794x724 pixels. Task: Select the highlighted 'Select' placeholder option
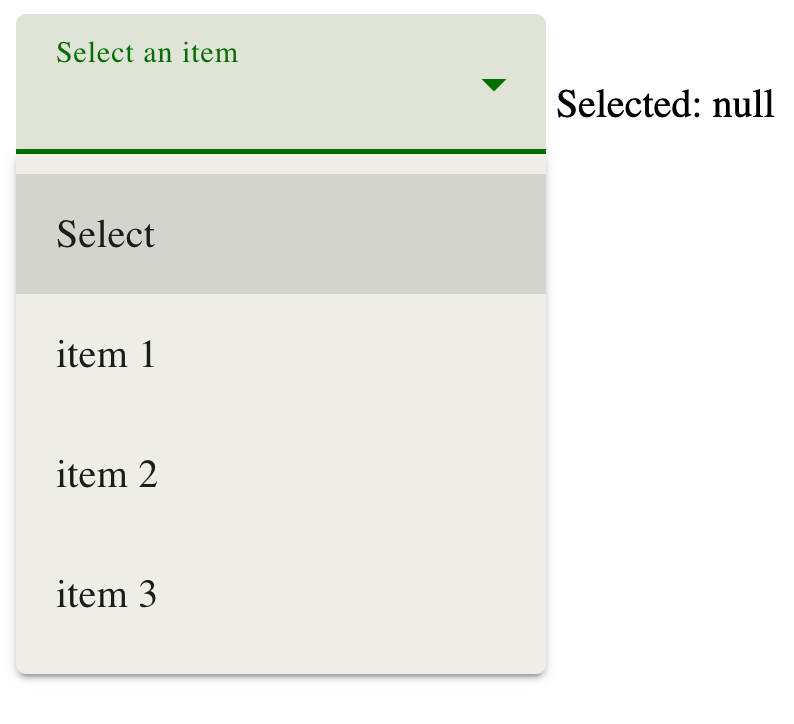click(281, 234)
